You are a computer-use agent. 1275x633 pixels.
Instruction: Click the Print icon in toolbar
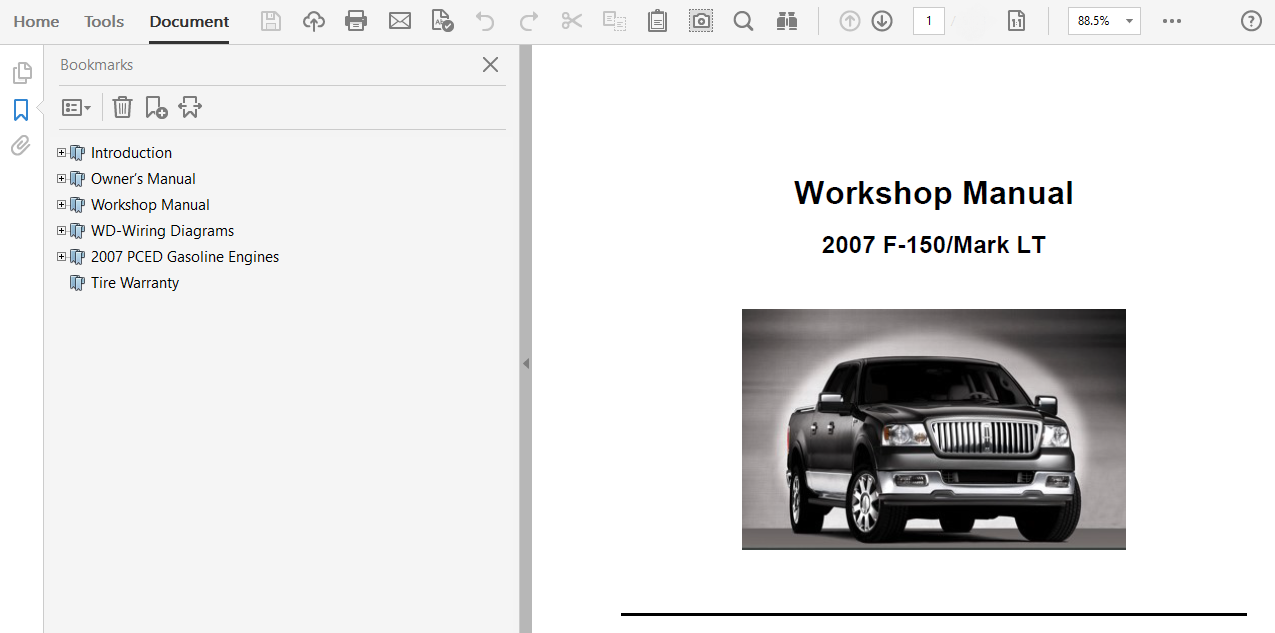[x=355, y=21]
